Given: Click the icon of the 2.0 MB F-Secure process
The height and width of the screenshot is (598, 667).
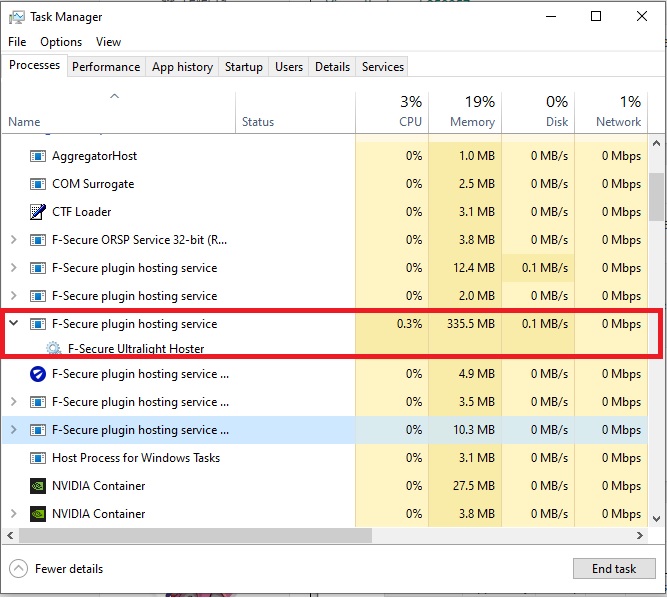Looking at the screenshot, I should click(38, 296).
